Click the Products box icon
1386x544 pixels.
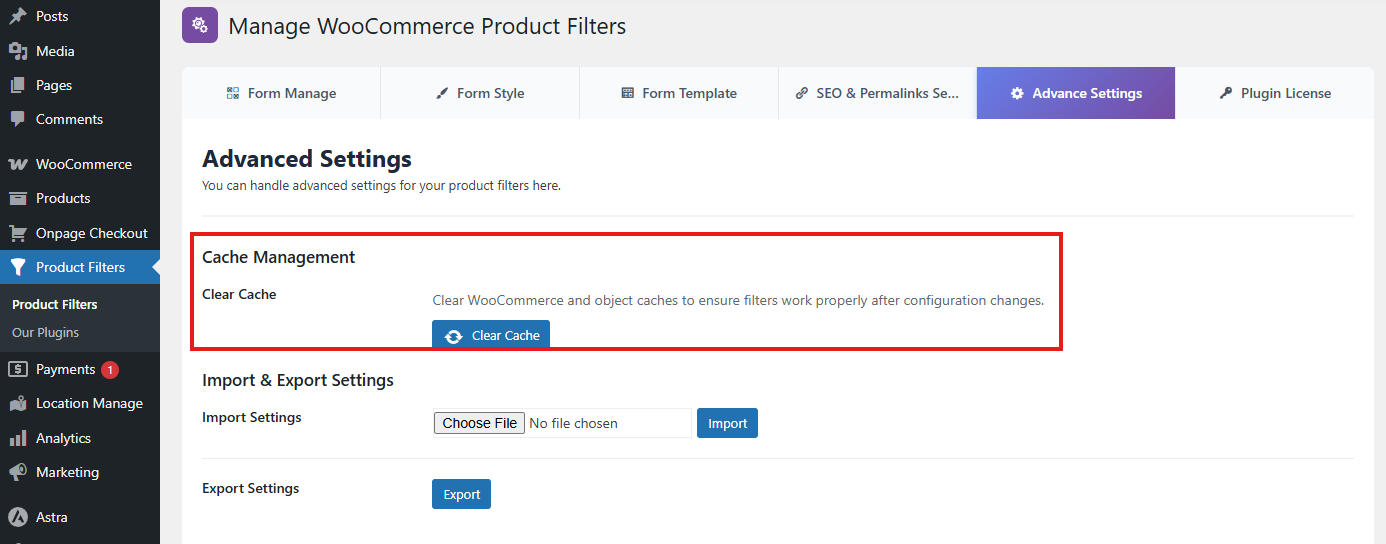[x=18, y=198]
